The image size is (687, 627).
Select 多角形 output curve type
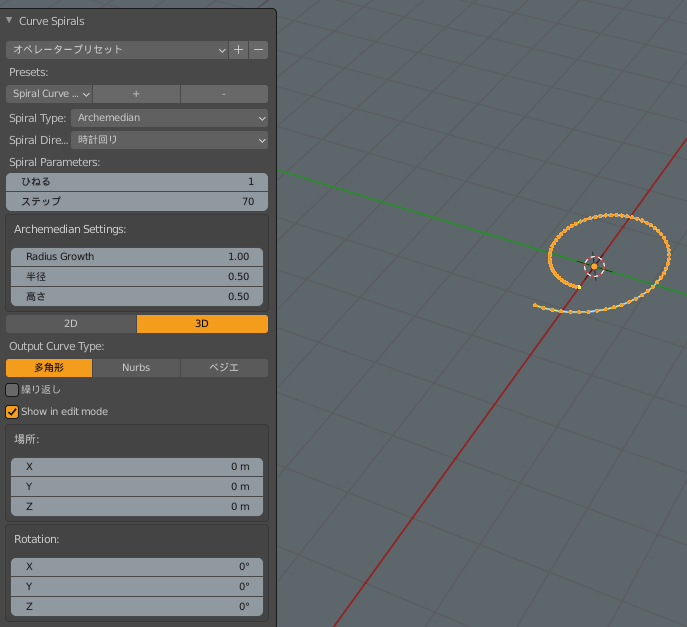pyautogui.click(x=49, y=368)
